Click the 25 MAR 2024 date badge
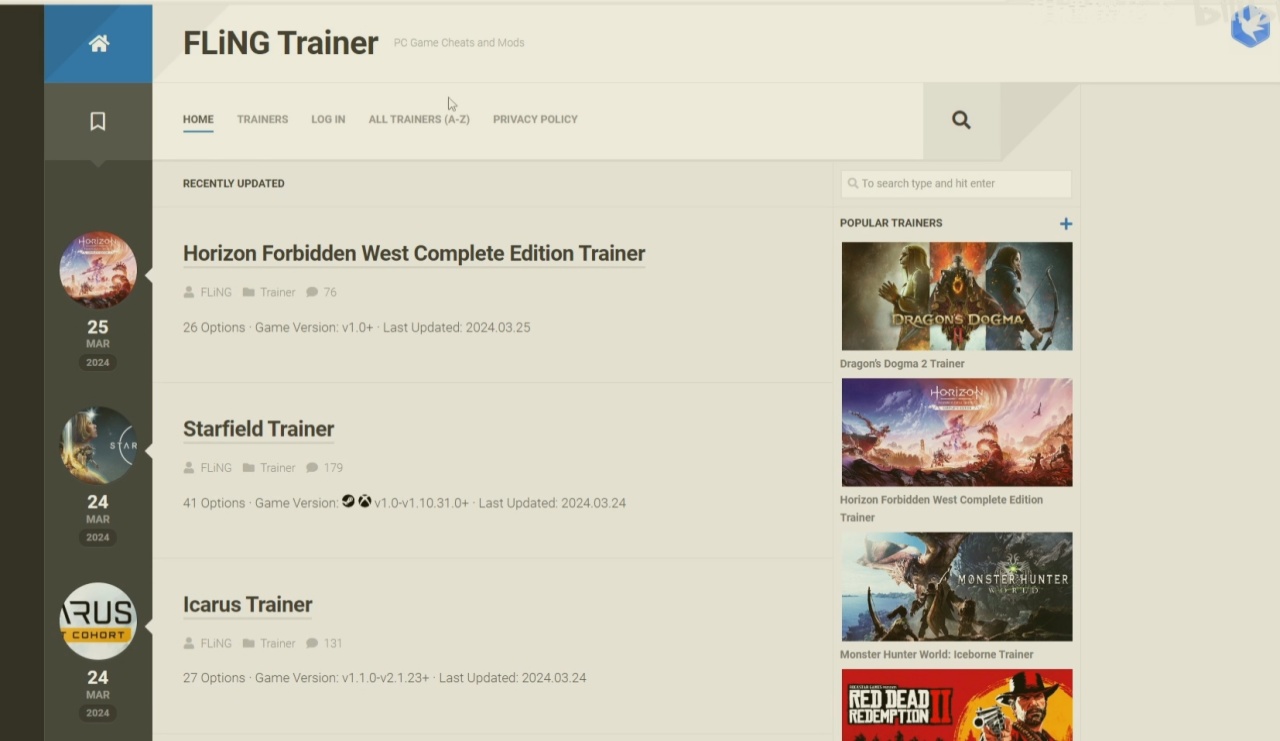 (x=98, y=343)
